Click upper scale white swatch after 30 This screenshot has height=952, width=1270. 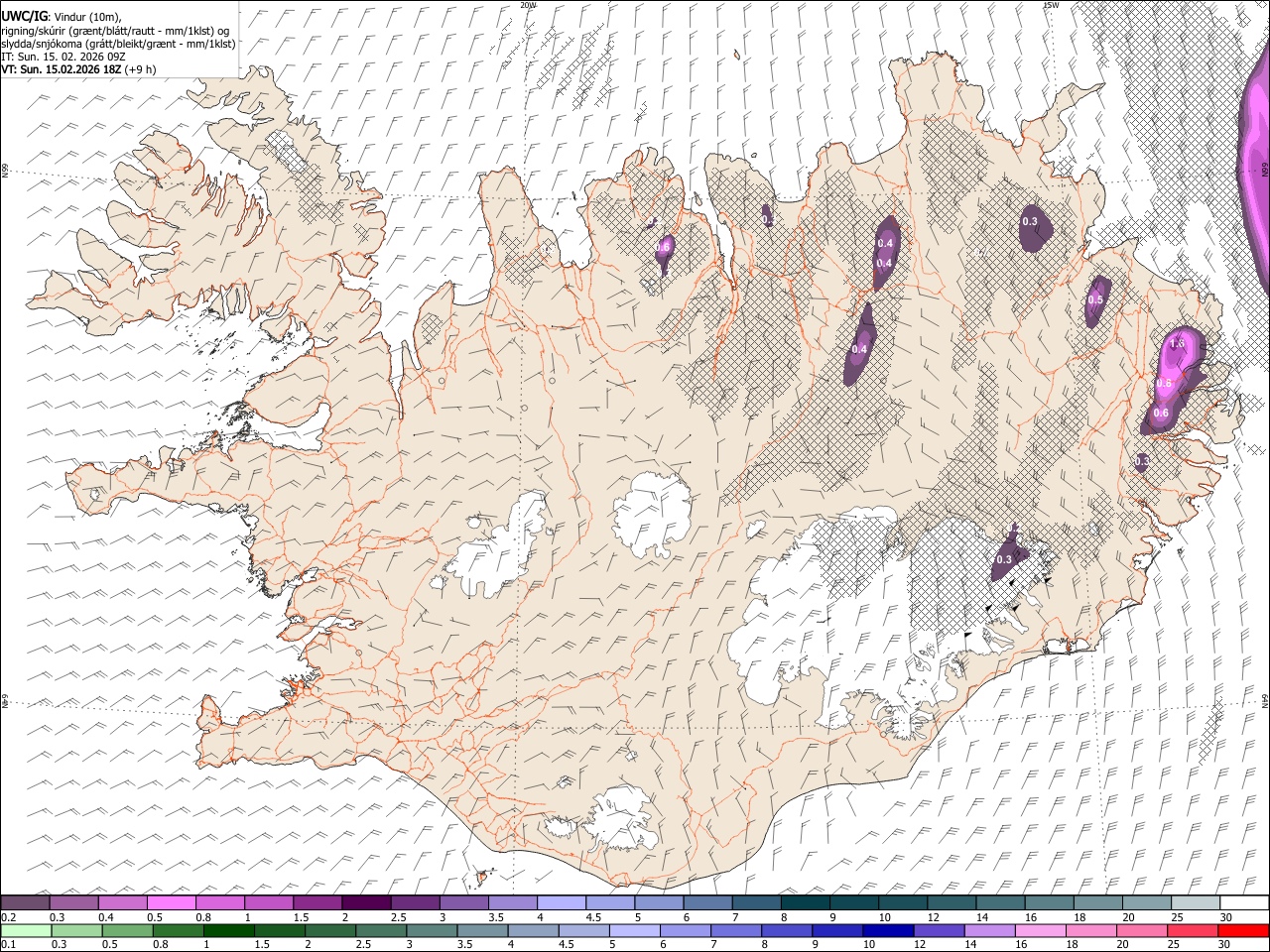[1244, 902]
